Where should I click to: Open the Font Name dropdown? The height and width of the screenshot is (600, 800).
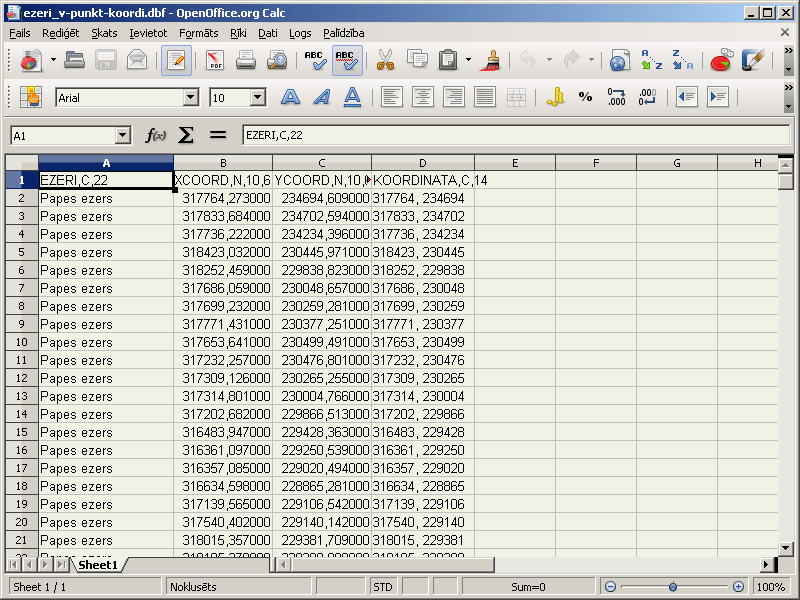tap(191, 97)
